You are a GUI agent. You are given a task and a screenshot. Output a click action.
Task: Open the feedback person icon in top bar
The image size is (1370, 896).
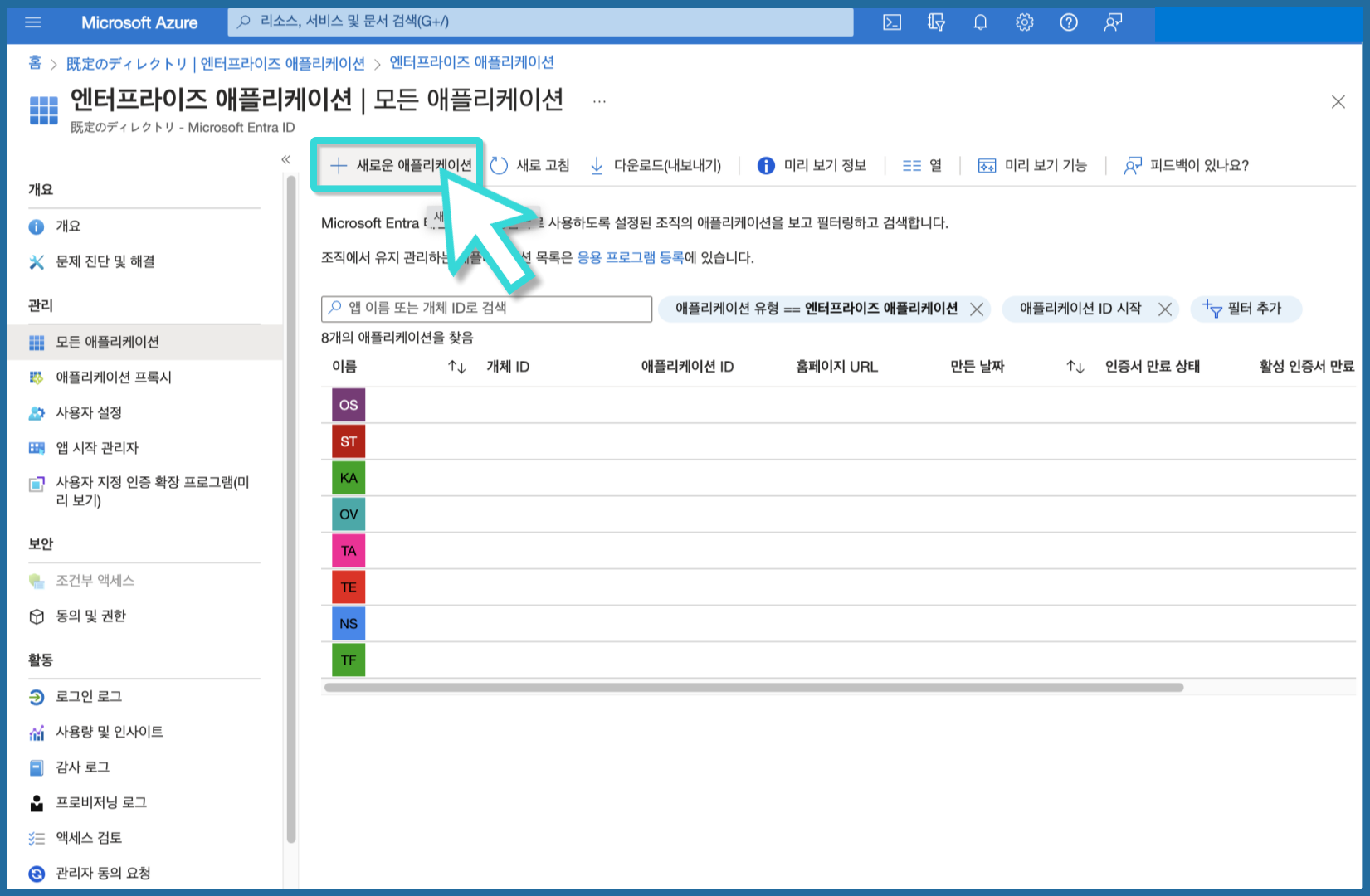(x=1113, y=22)
